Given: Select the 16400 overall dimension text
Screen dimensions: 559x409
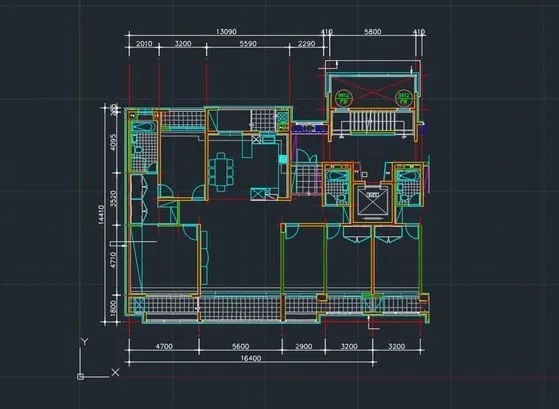Looking at the screenshot, I should tap(251, 358).
